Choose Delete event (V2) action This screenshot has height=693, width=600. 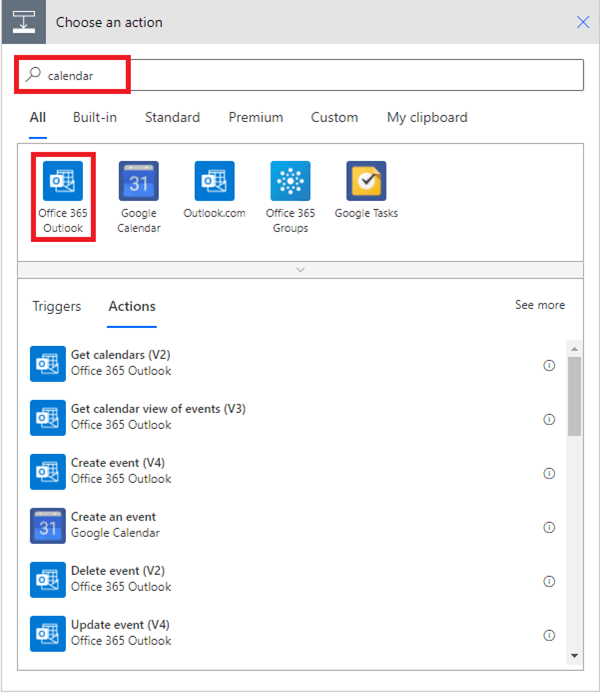click(x=292, y=579)
